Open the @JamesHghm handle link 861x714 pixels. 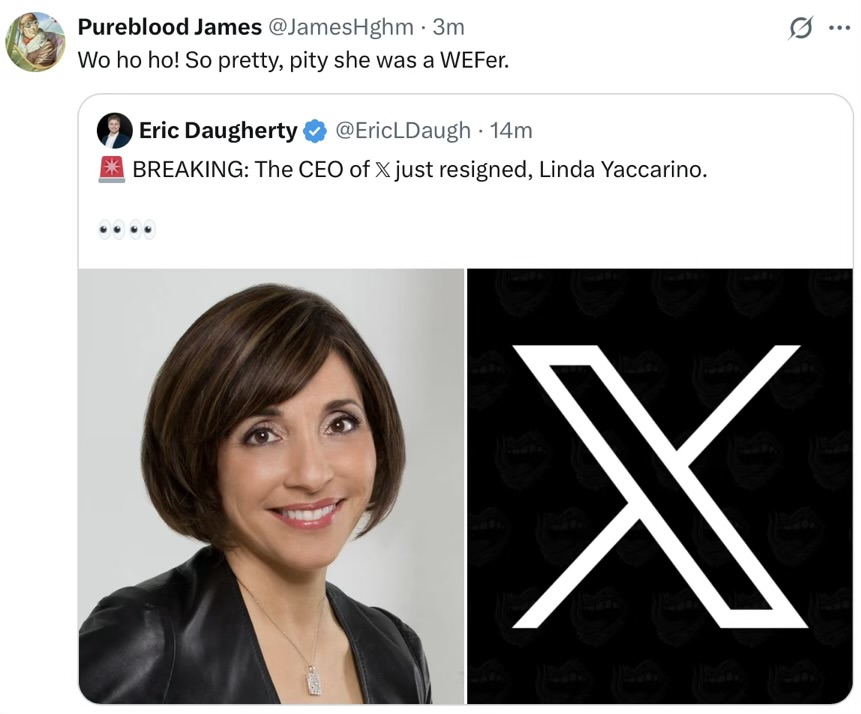(340, 27)
